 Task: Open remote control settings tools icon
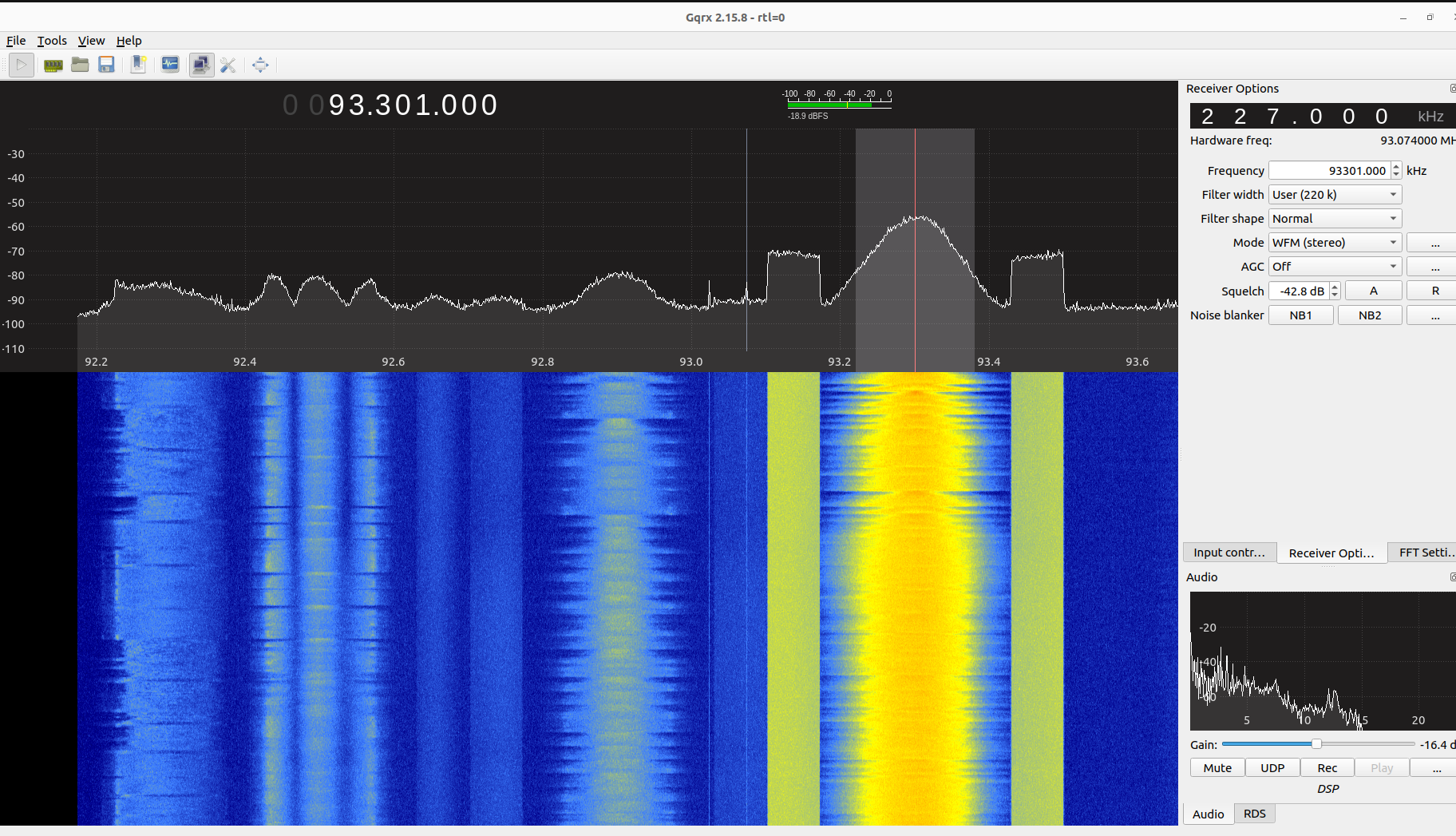(228, 65)
